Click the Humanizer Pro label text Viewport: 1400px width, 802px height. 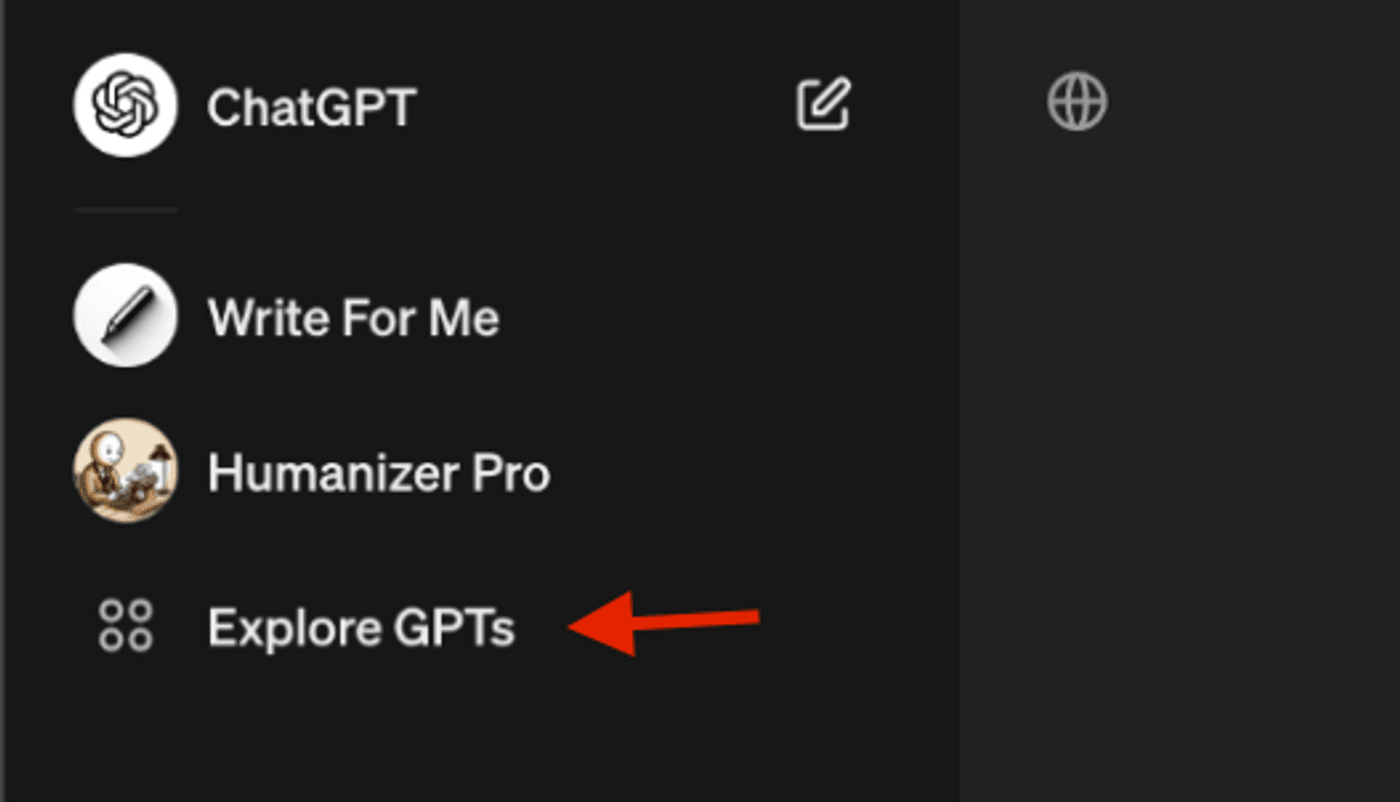tap(378, 472)
